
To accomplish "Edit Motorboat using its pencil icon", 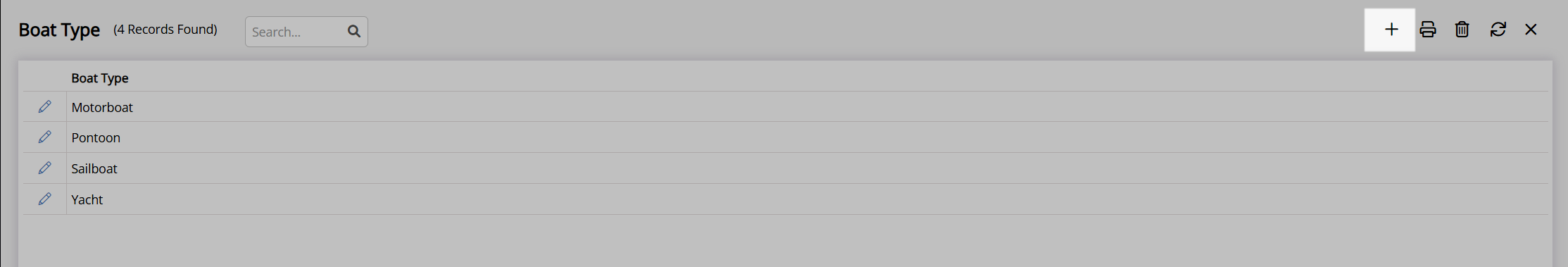I will [44, 106].
